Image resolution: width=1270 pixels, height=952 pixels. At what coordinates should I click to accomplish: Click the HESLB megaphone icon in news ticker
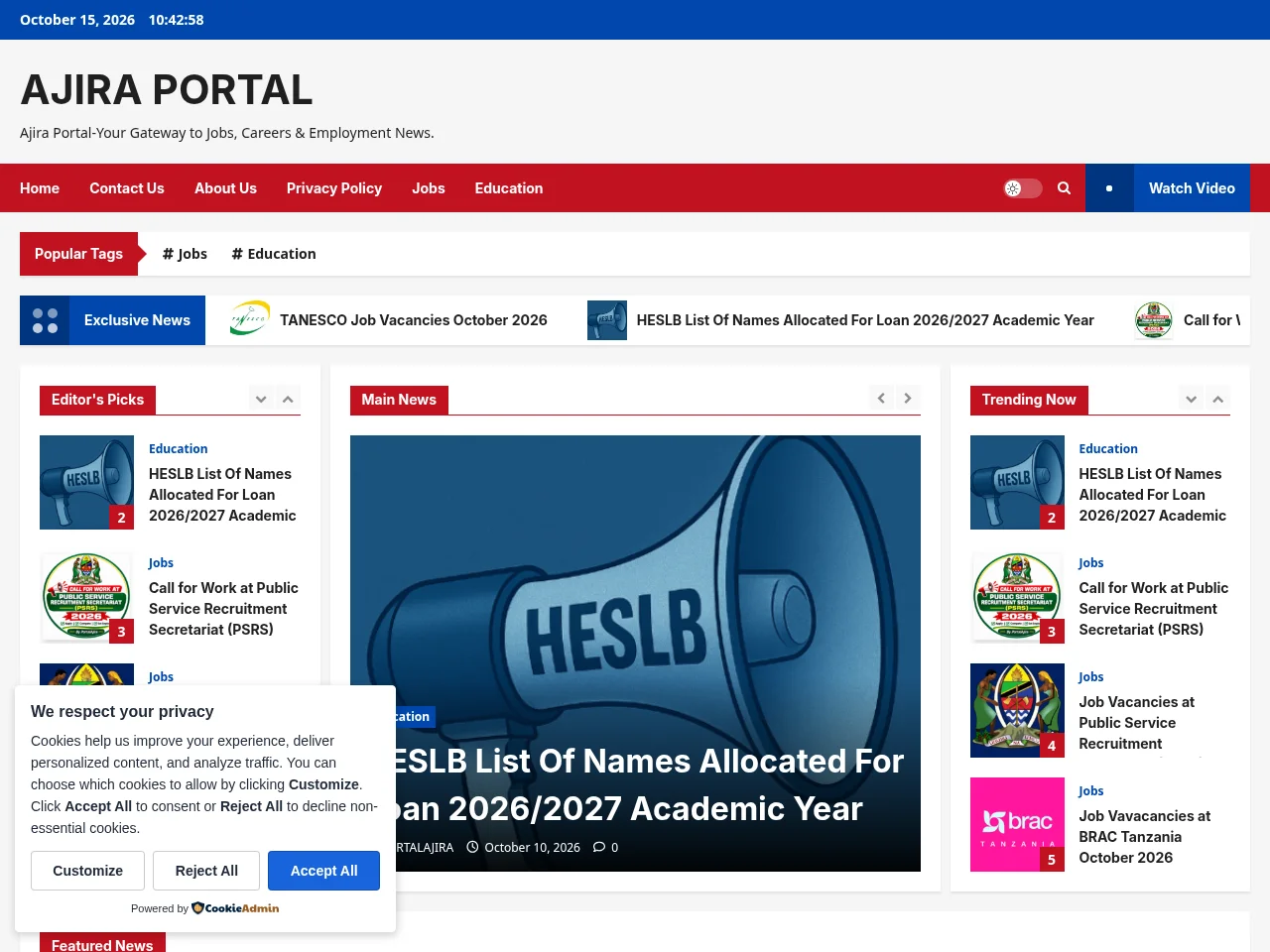607,320
